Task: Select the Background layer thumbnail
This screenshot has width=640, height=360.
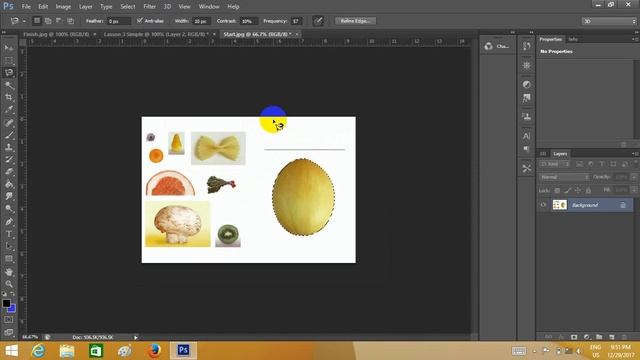Action: click(560, 205)
